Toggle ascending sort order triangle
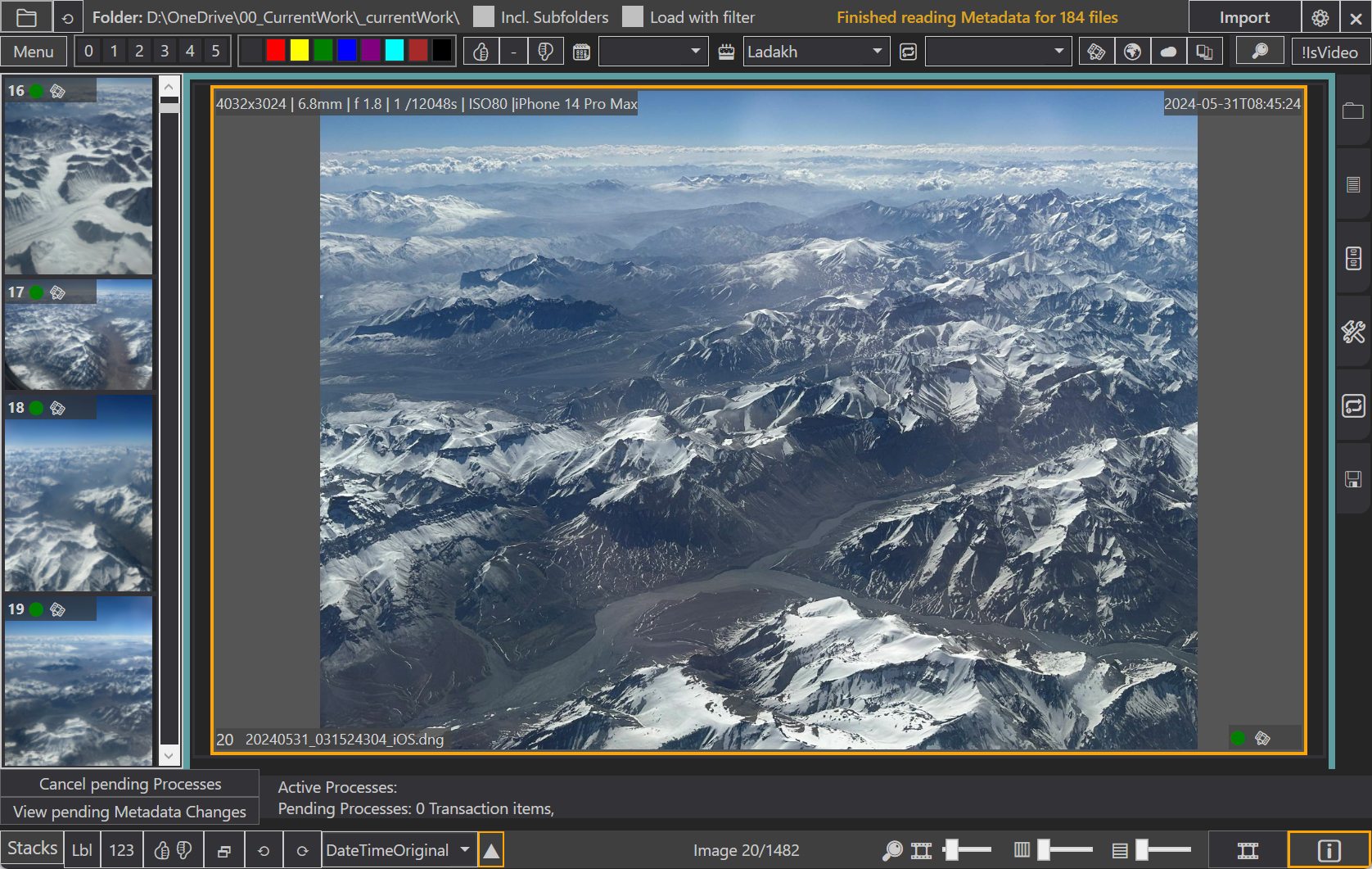1372x869 pixels. 491,850
